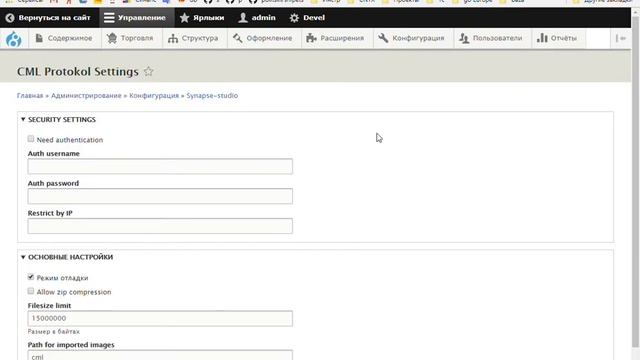Open the Пользователи menu
Viewport: 640px width, 360px height.
[491, 38]
